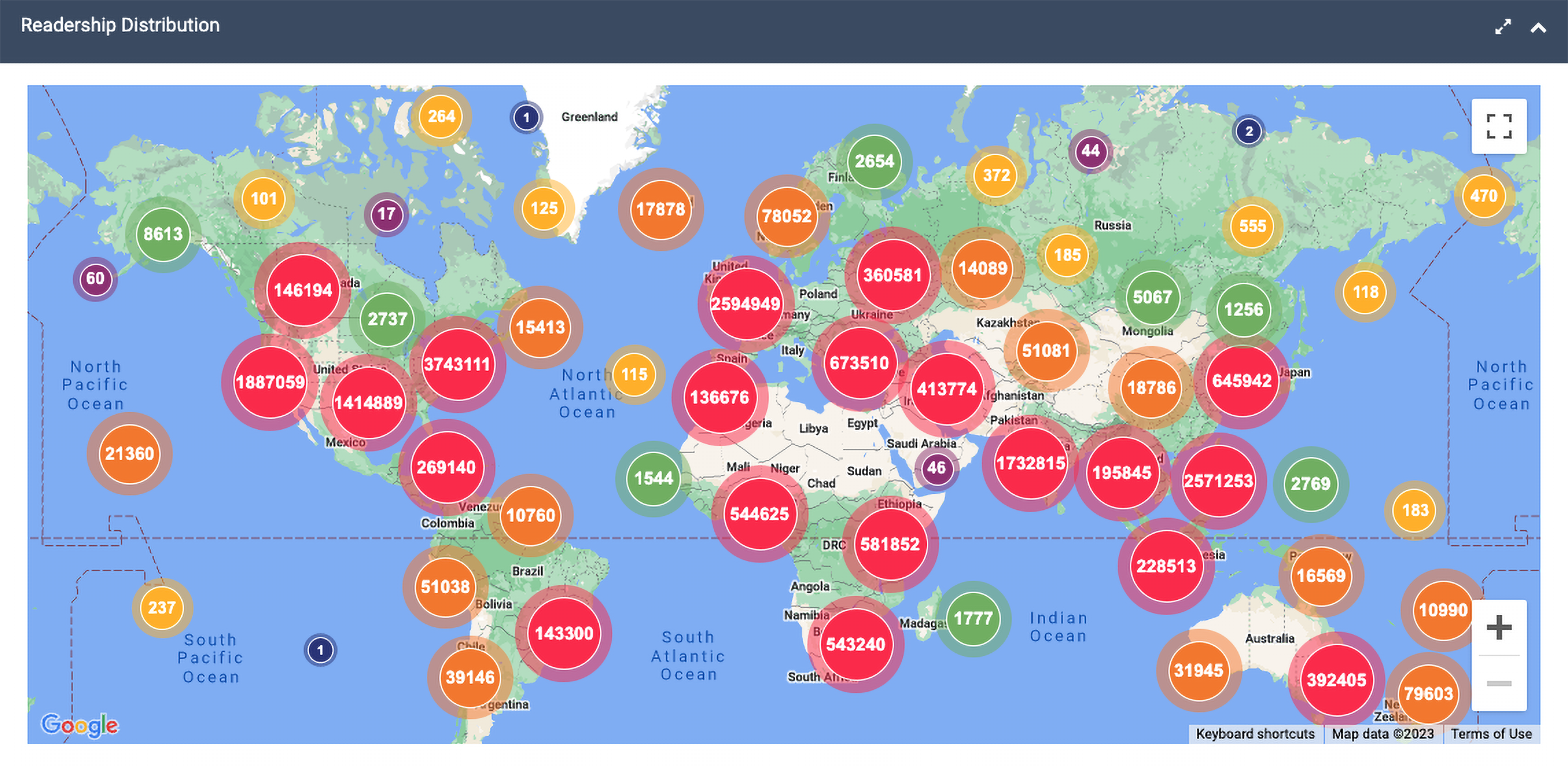
Task: Select the green 8613 cluster in Alaska
Action: 163,234
